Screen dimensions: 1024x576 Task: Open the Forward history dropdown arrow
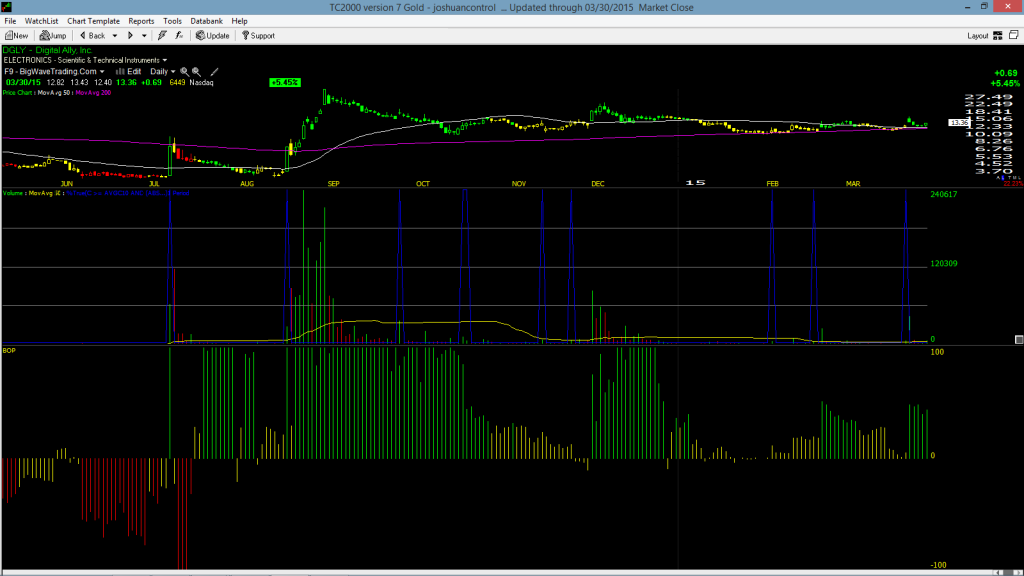[144, 36]
